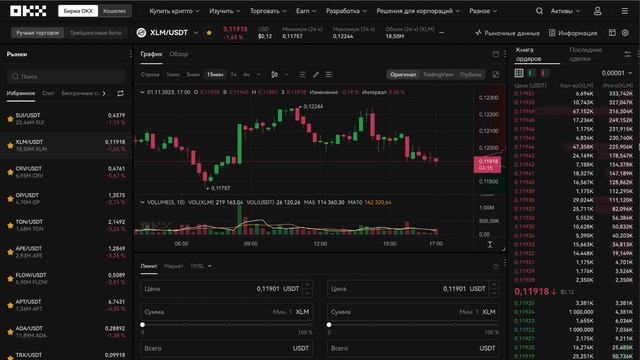
Task: Open the chart lines menu icon
Action: tap(329, 75)
